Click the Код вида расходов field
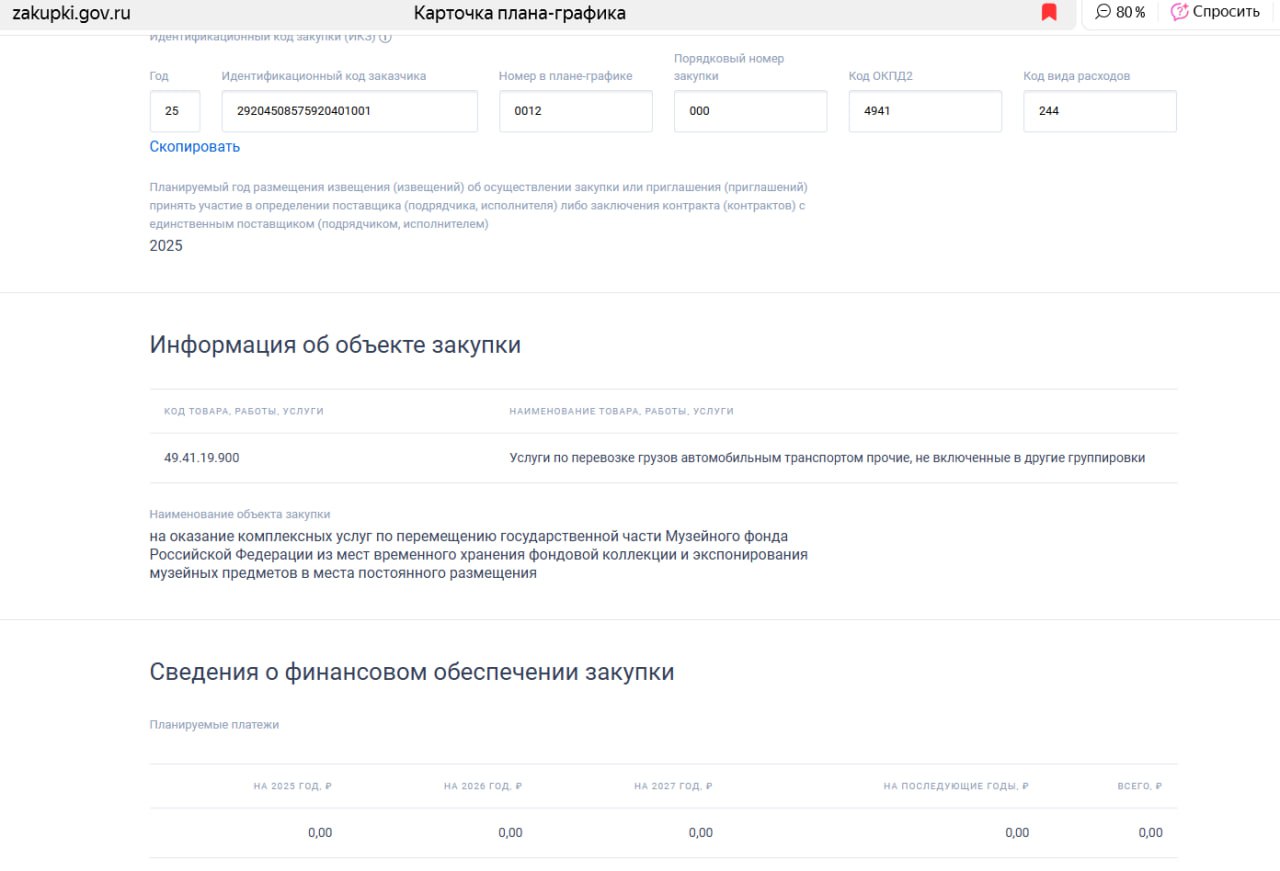The height and width of the screenshot is (871, 1280). tap(1099, 111)
